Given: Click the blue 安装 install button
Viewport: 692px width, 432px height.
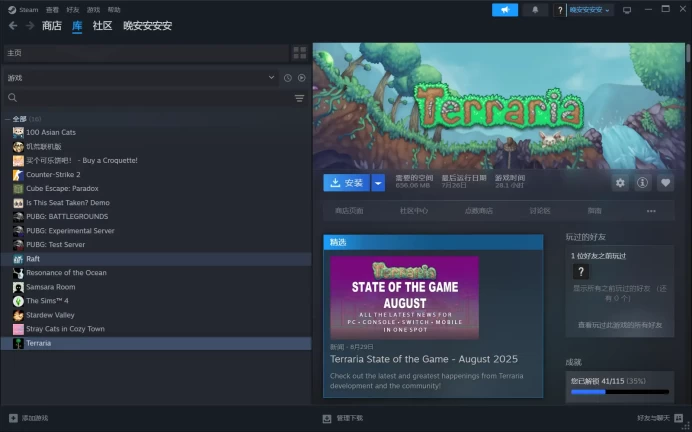Looking at the screenshot, I should 347,183.
